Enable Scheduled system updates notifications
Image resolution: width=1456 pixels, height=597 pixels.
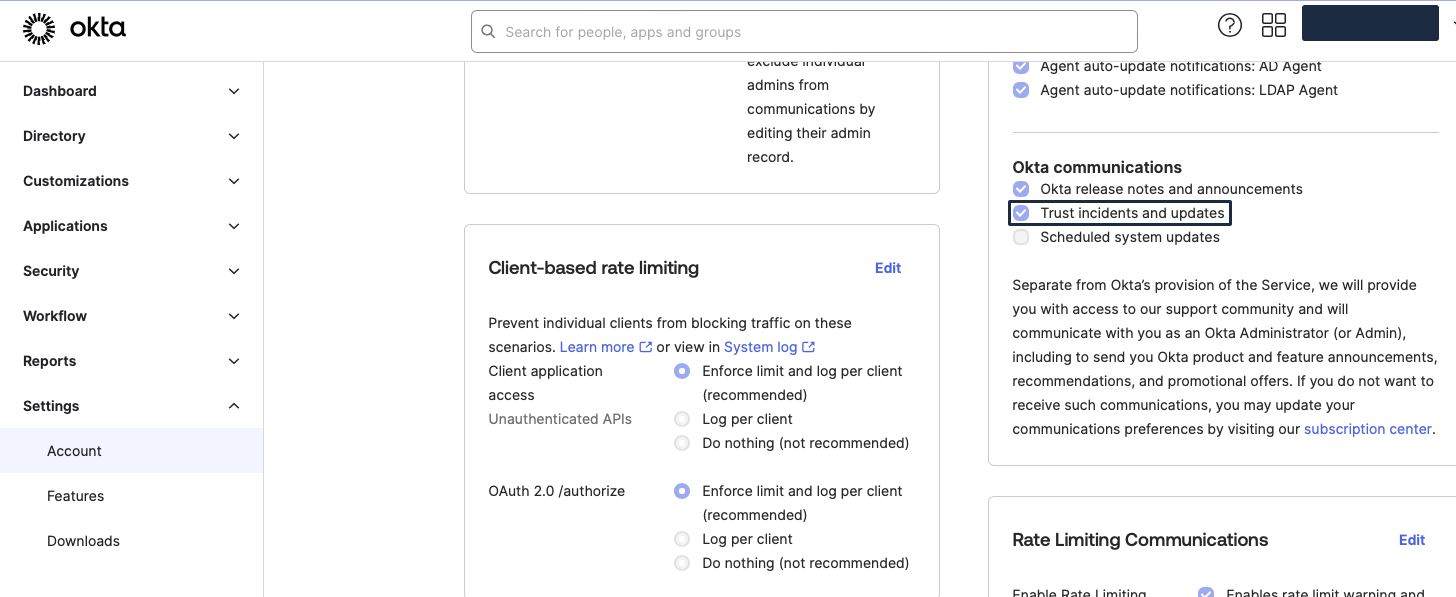click(1021, 237)
